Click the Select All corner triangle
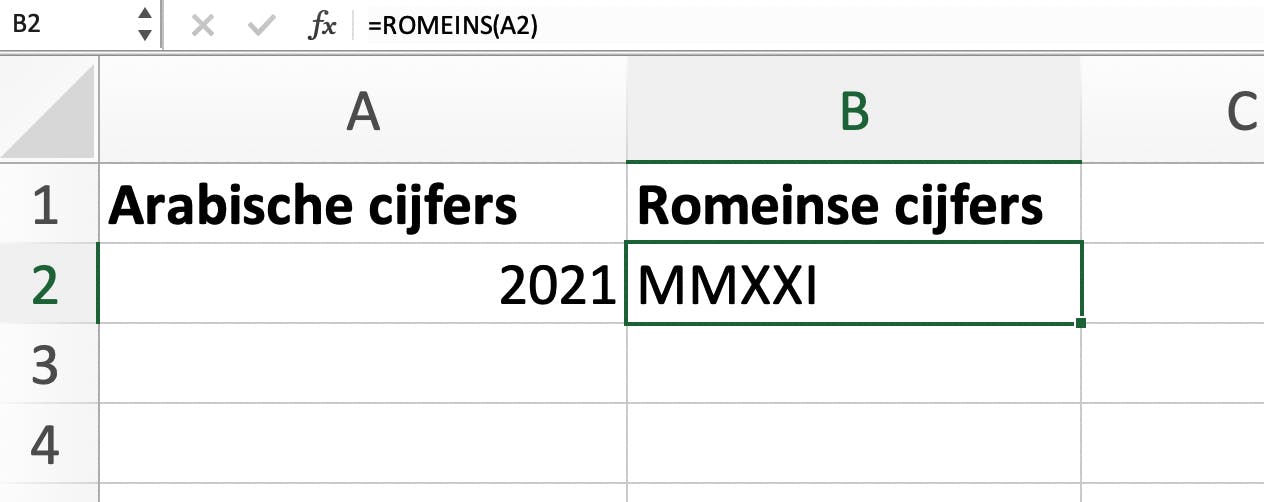 pos(50,111)
